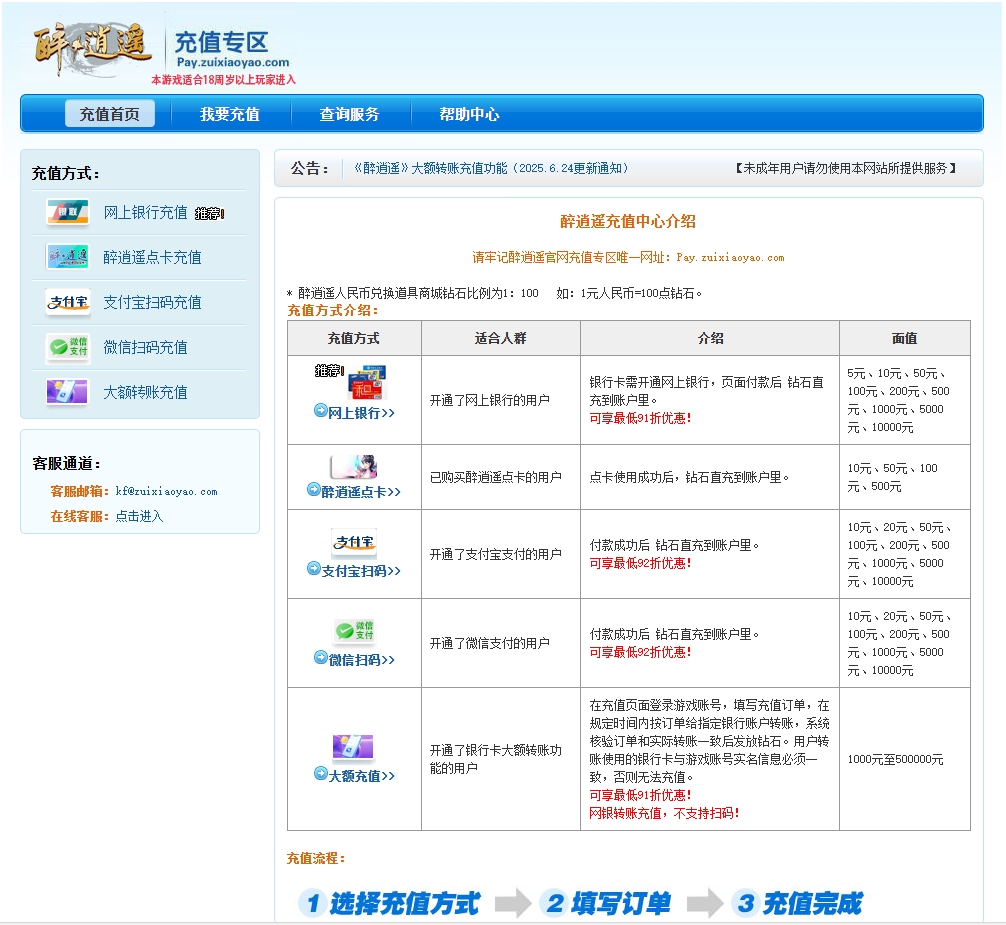
Task: Click the blue arrow icon before 微信扫码>>
Action: pos(320,658)
